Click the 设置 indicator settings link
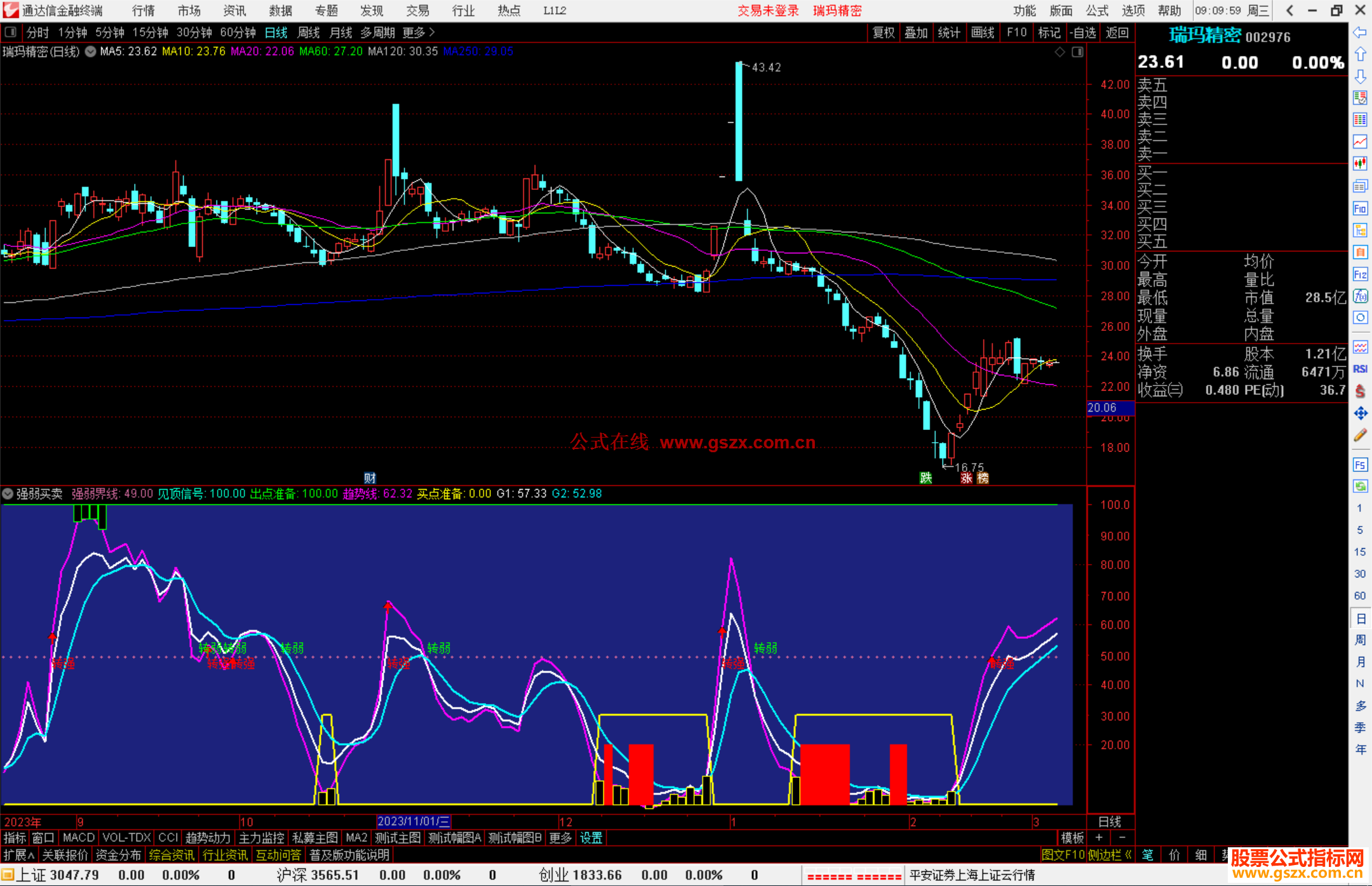Image resolution: width=1372 pixels, height=886 pixels. pyautogui.click(x=591, y=838)
